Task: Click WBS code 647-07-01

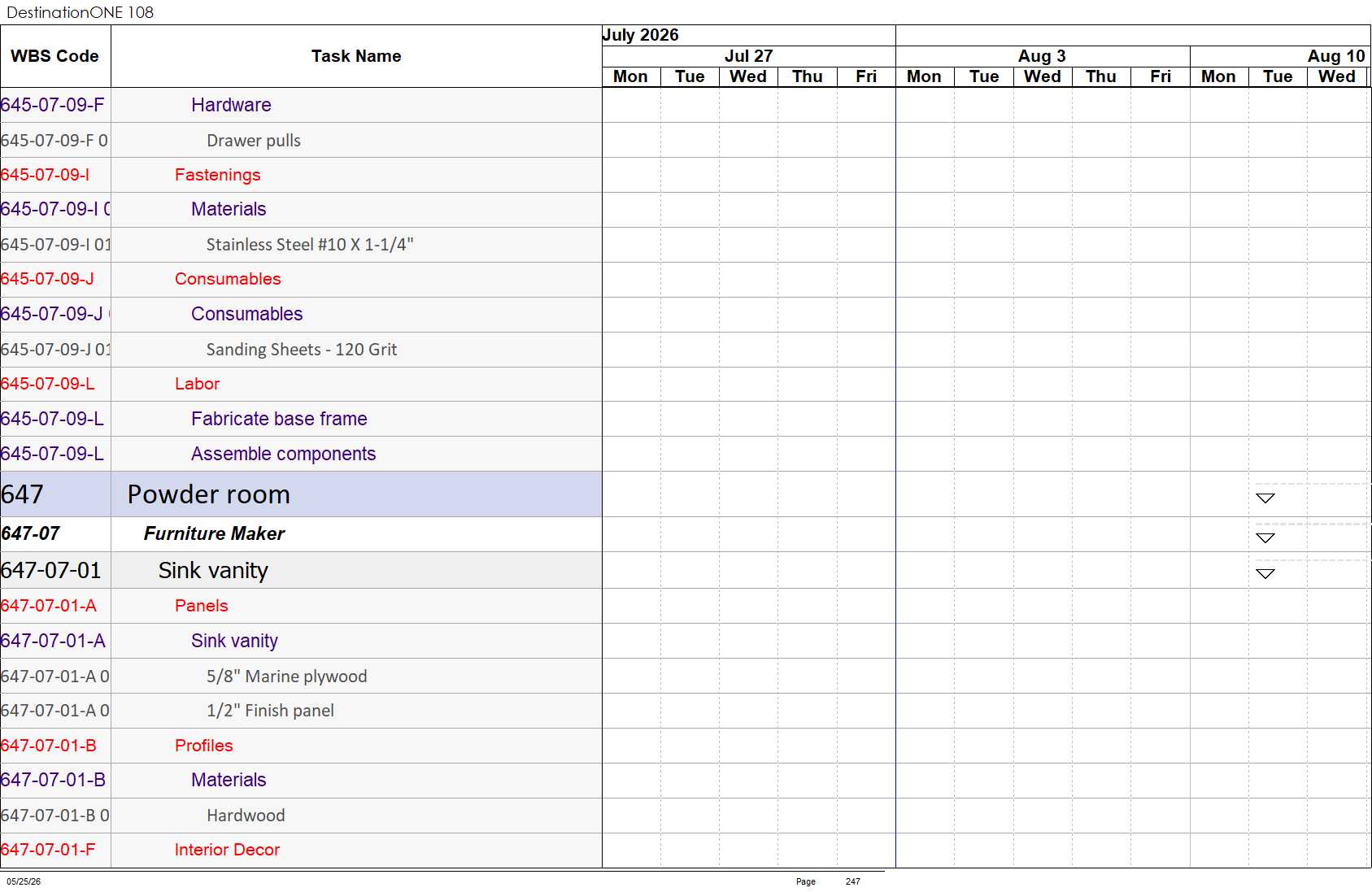Action: pos(50,571)
